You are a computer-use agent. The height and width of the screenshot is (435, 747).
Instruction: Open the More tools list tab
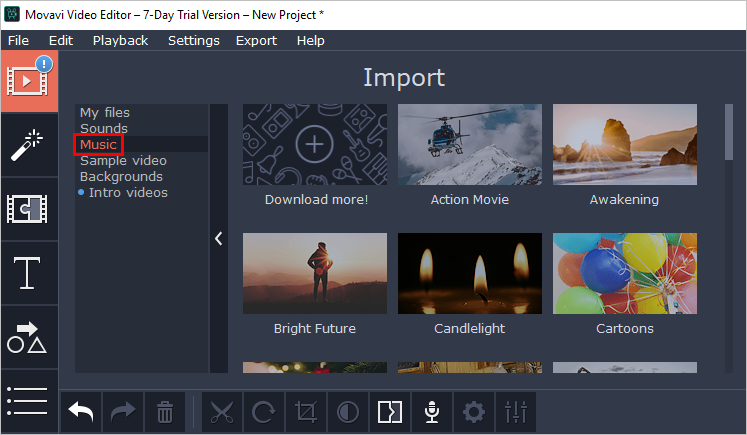pyautogui.click(x=29, y=401)
